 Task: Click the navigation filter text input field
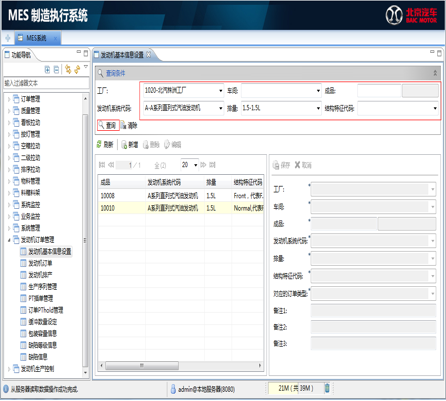pyautogui.click(x=46, y=83)
